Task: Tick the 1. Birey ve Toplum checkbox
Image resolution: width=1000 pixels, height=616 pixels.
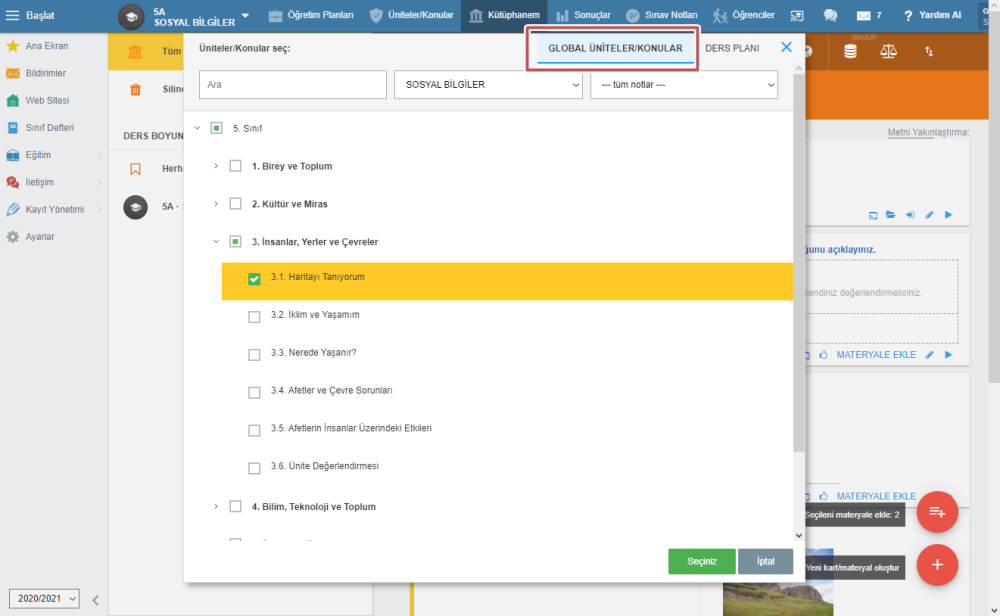Action: point(235,166)
